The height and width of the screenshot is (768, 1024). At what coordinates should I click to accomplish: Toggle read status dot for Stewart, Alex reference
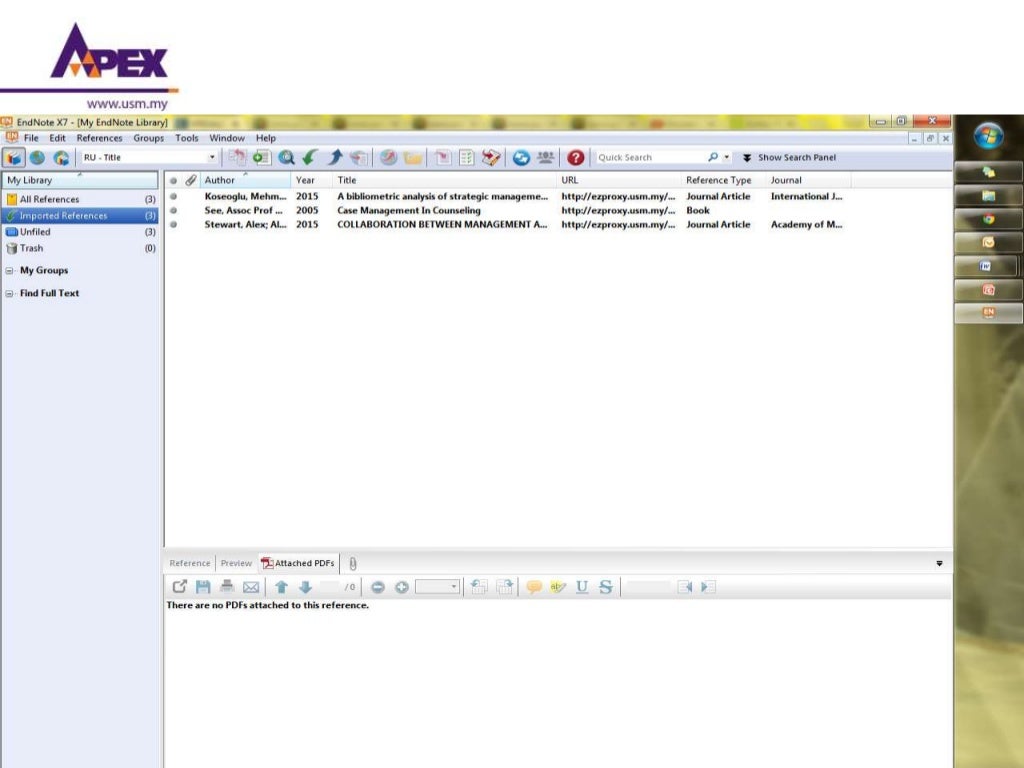[x=173, y=224]
